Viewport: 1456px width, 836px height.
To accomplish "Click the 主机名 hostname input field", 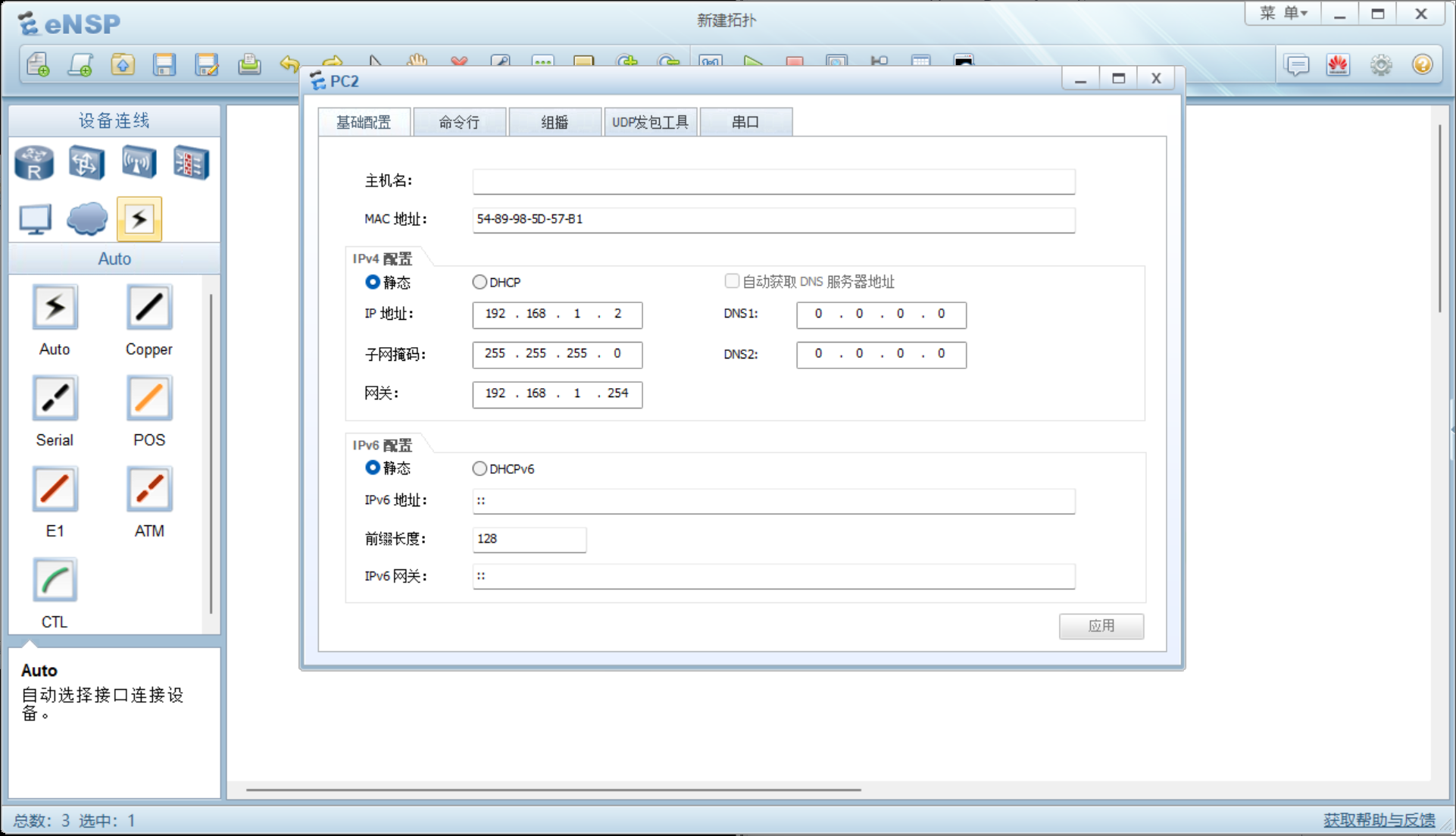I will click(x=773, y=181).
